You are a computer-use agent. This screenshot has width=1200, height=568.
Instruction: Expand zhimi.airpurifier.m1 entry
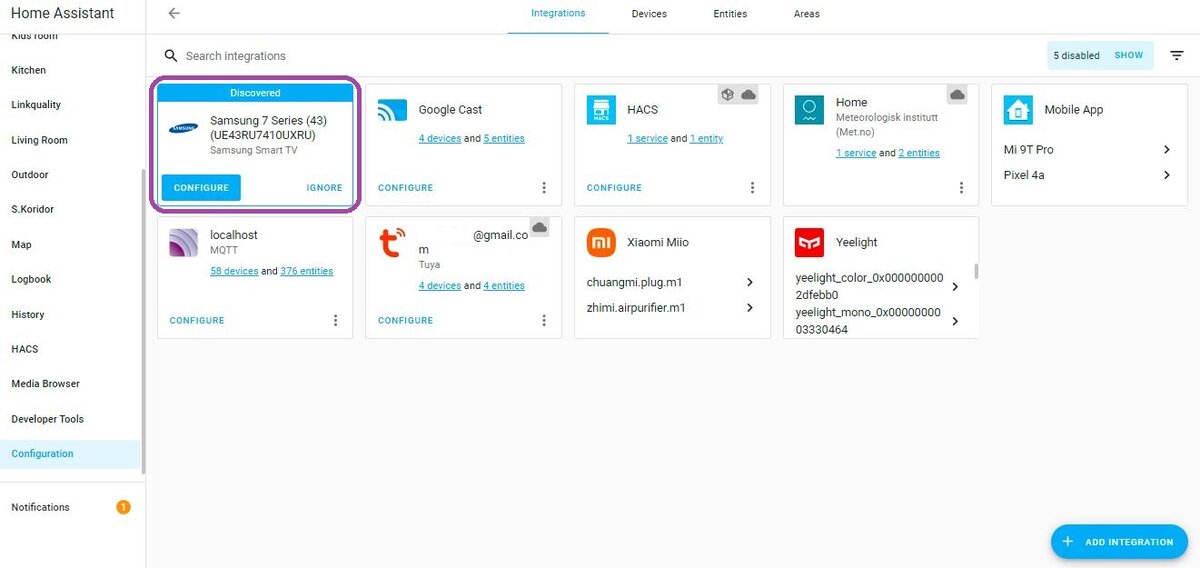(750, 308)
